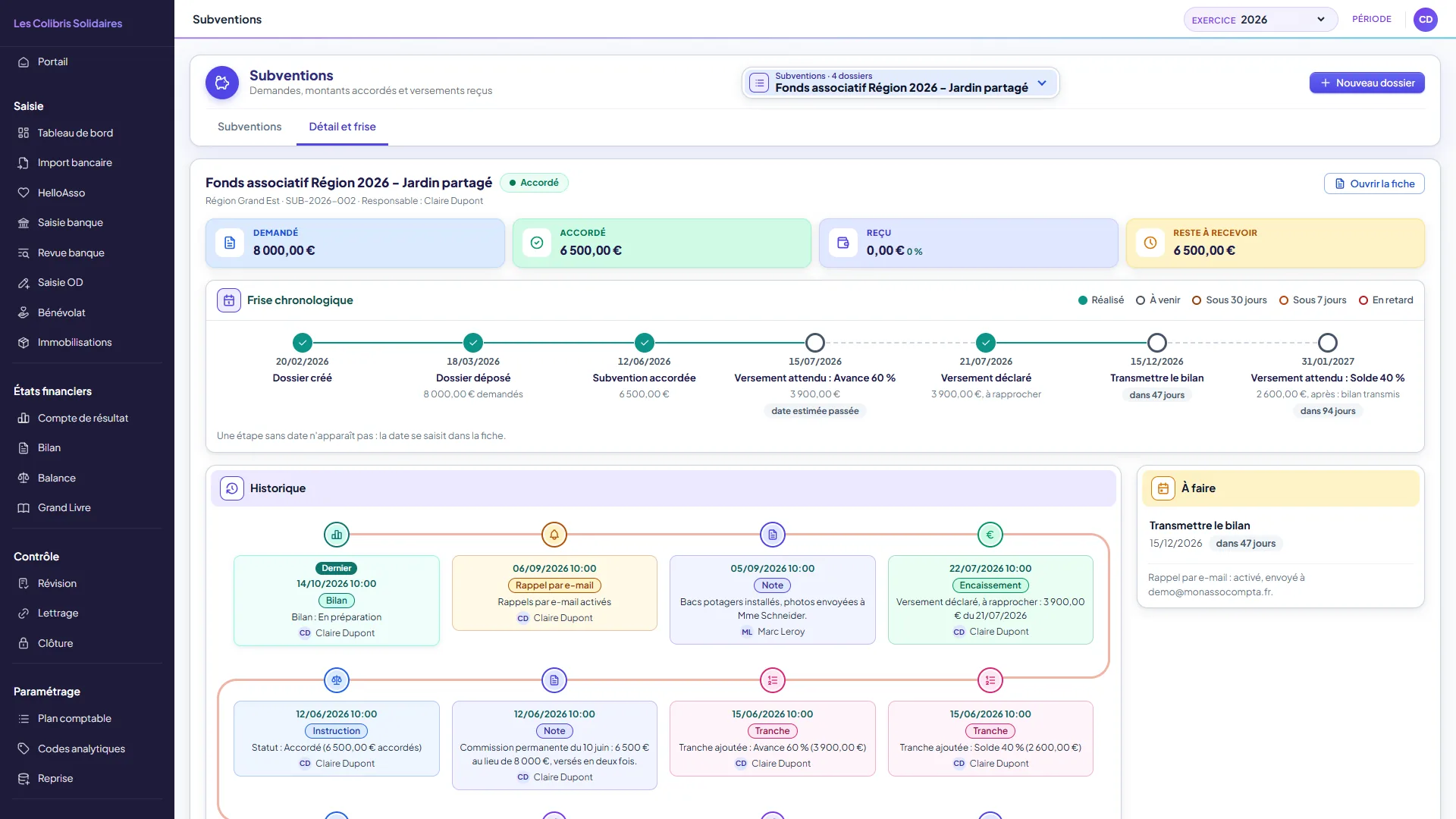Image resolution: width=1456 pixels, height=819 pixels.
Task: Click the Grand Livre book icon
Action: [x=24, y=508]
